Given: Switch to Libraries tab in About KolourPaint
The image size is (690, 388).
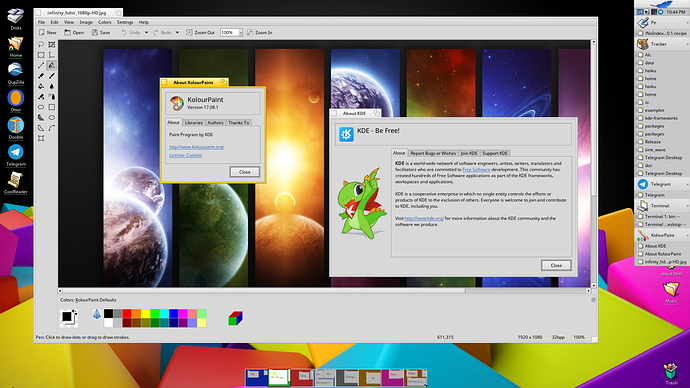Looking at the screenshot, I should click(x=194, y=123).
